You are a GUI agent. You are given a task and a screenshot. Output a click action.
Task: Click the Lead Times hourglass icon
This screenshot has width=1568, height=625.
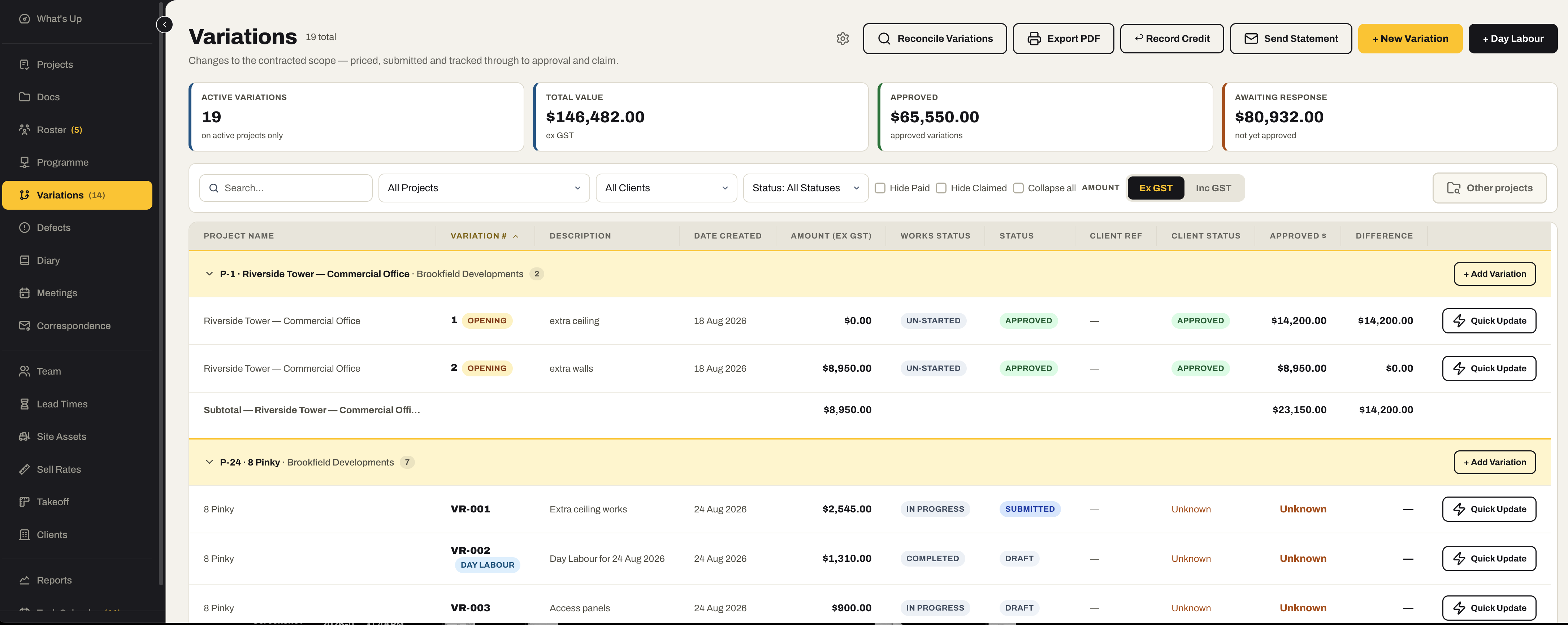24,404
